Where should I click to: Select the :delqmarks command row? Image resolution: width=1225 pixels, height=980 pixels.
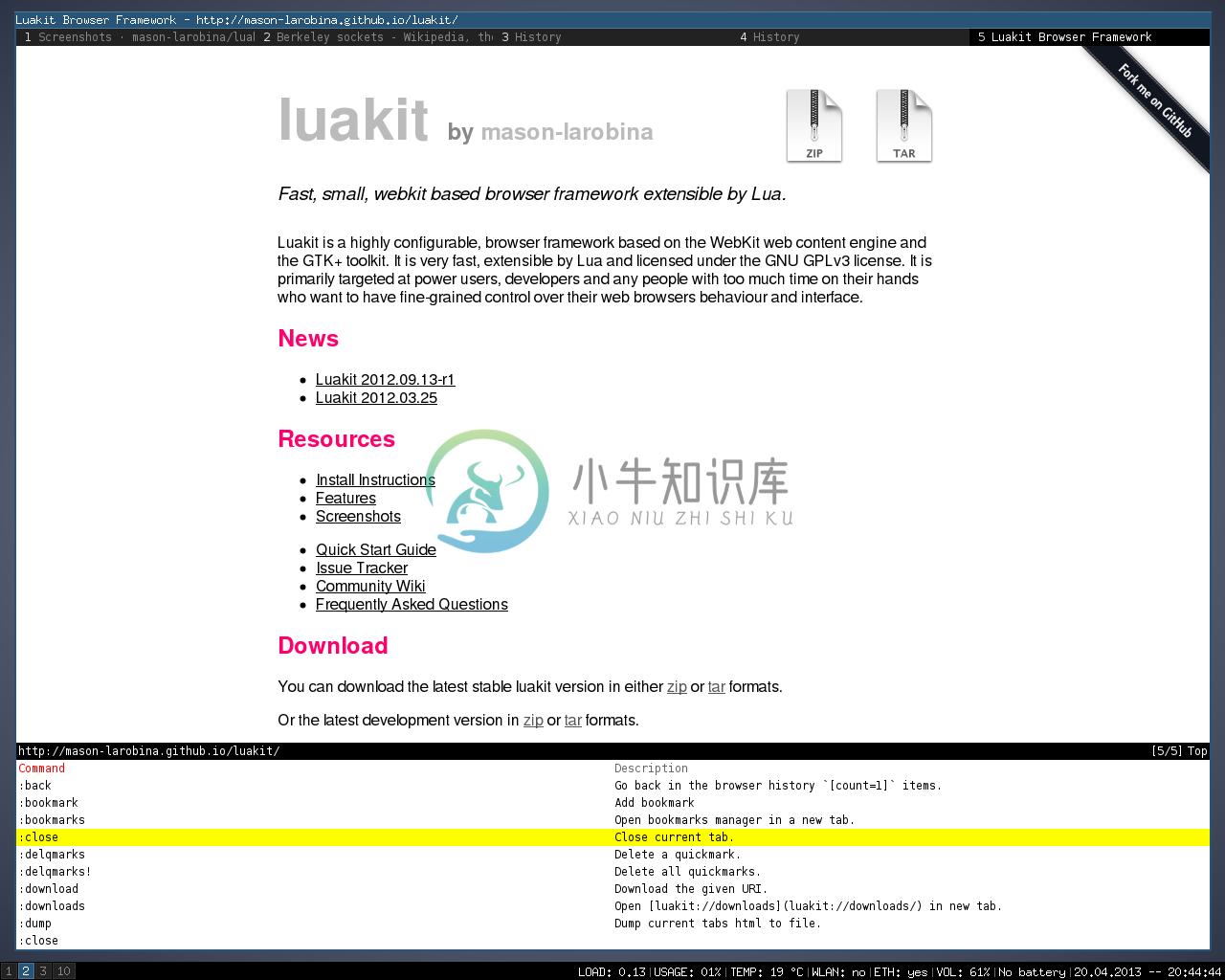pos(612,855)
